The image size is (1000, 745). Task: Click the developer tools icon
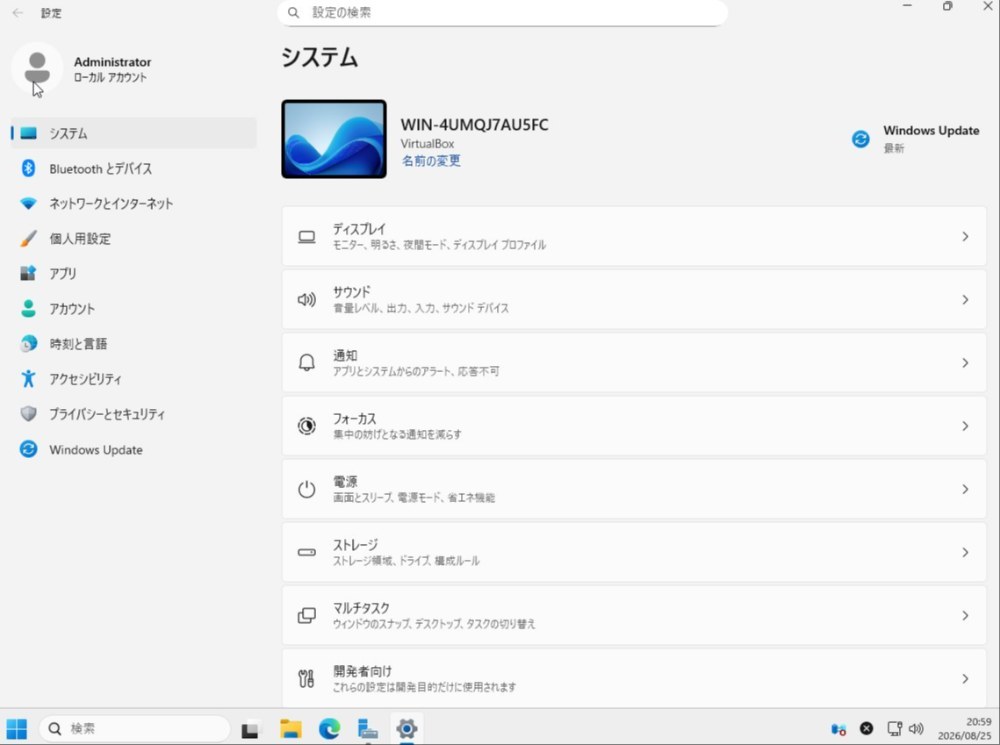pyautogui.click(x=307, y=679)
